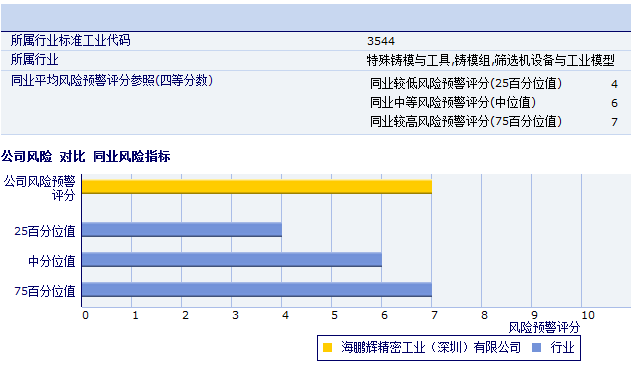The width and height of the screenshot is (643, 371).
Task: Click the yellow company legend swatch
Action: pyautogui.click(x=327, y=348)
